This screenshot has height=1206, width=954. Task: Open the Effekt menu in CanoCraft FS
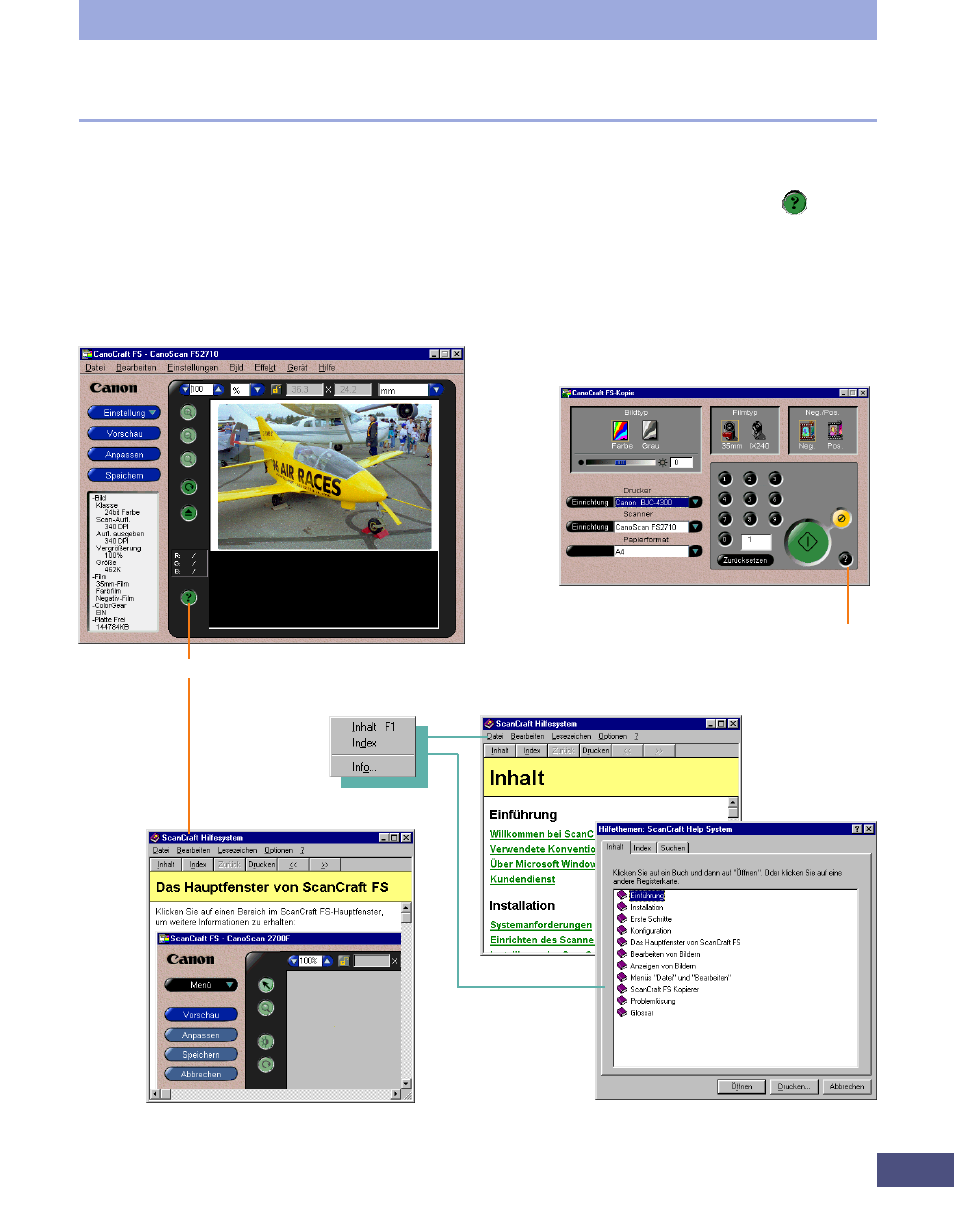tap(265, 368)
